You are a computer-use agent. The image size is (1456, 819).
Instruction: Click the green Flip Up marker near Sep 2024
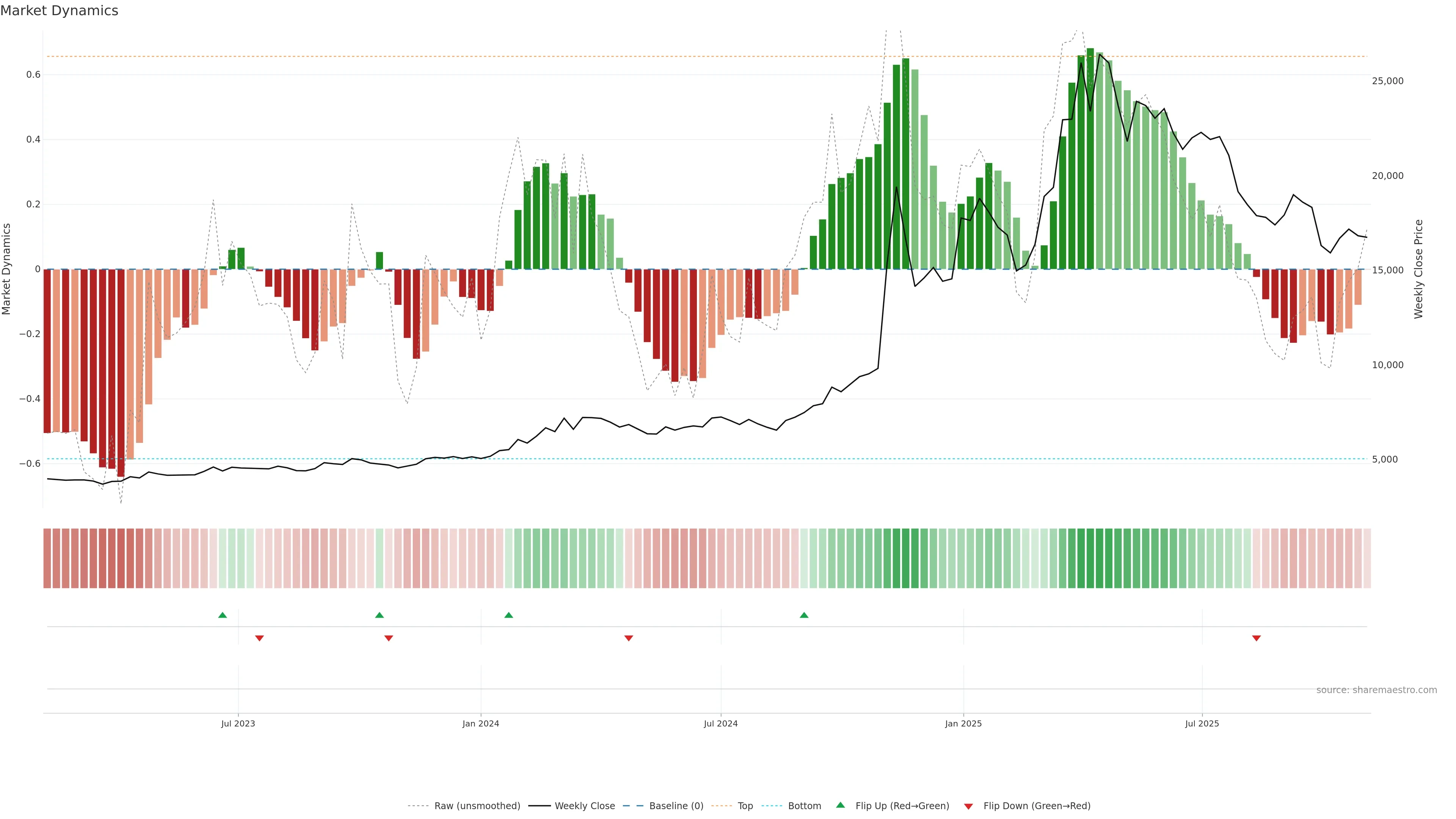pos(804,615)
